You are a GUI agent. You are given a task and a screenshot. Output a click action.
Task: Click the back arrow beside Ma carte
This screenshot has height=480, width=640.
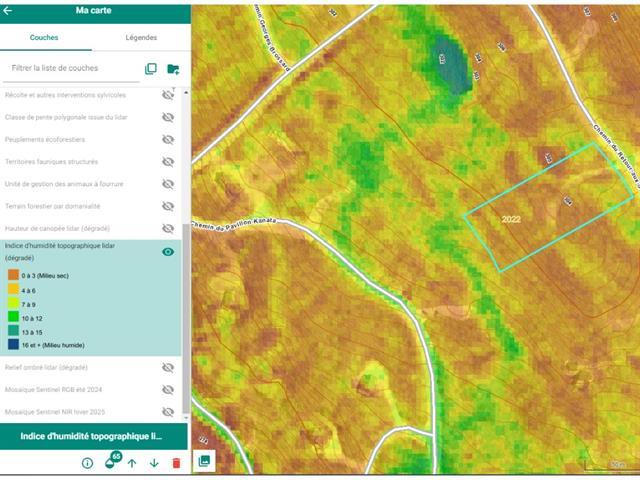pos(9,11)
